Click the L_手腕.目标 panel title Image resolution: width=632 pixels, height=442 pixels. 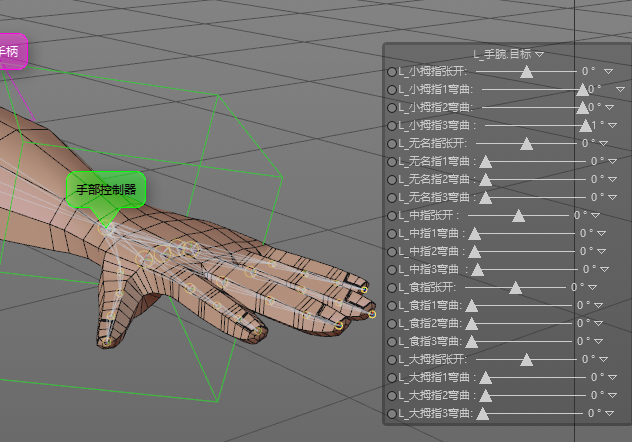(x=502, y=54)
